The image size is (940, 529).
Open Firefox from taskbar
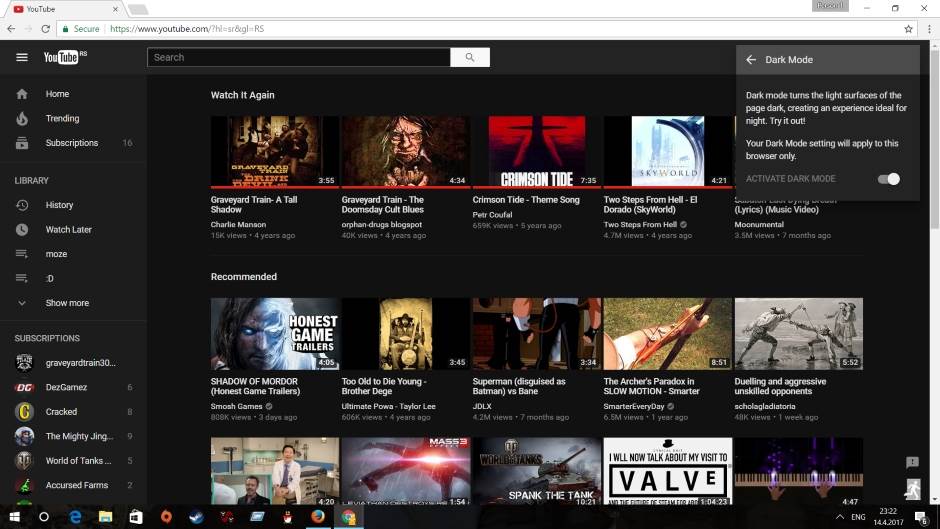tap(318, 516)
